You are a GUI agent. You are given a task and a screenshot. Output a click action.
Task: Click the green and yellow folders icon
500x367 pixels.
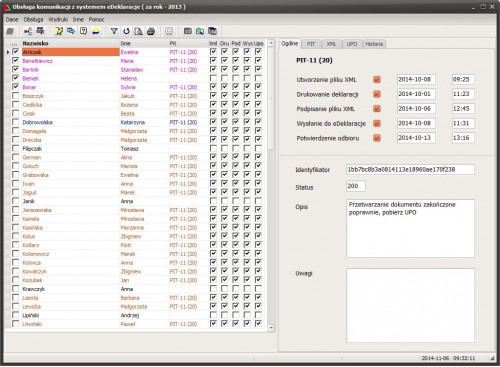[200, 31]
